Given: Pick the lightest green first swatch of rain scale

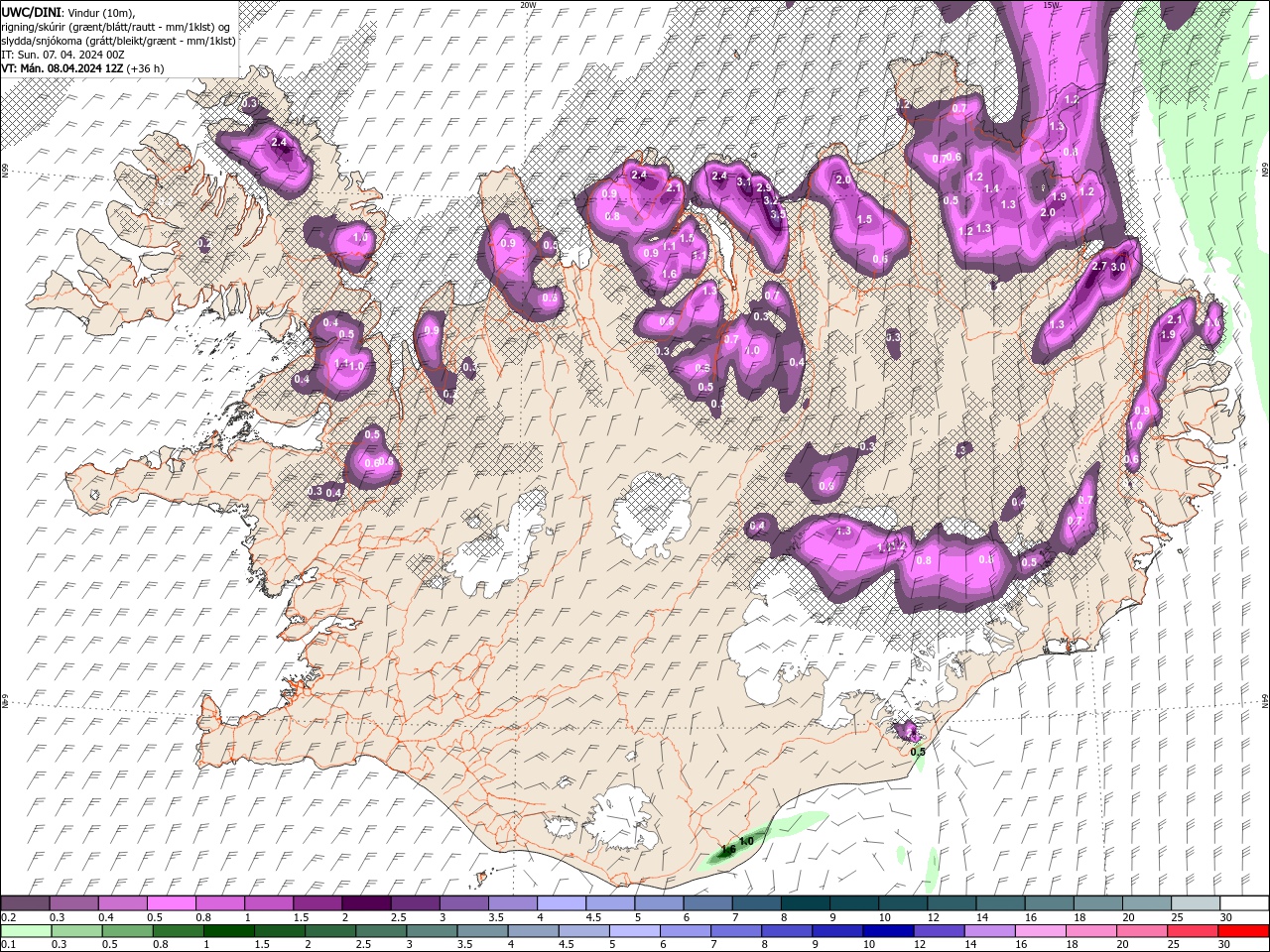Looking at the screenshot, I should [25, 931].
